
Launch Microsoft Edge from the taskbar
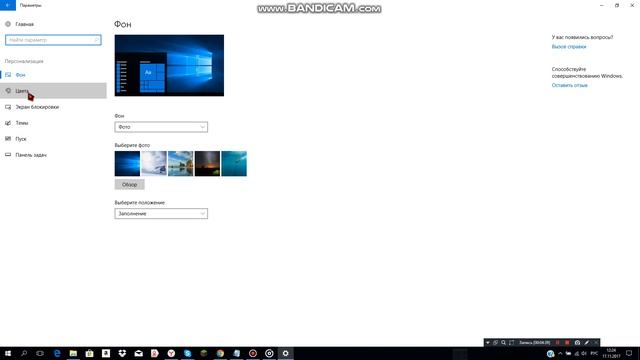[x=57, y=353]
